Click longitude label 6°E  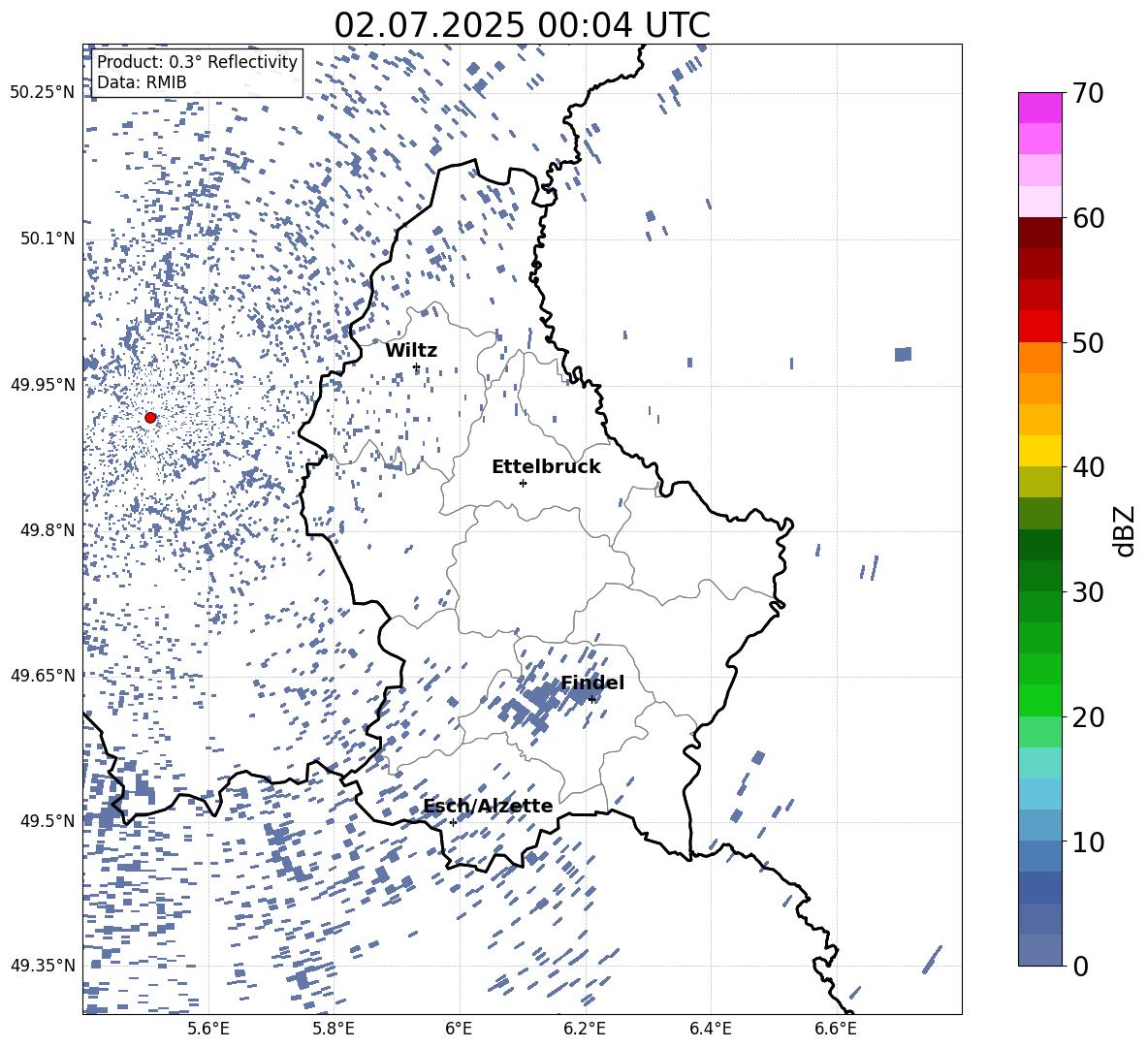459,1029
